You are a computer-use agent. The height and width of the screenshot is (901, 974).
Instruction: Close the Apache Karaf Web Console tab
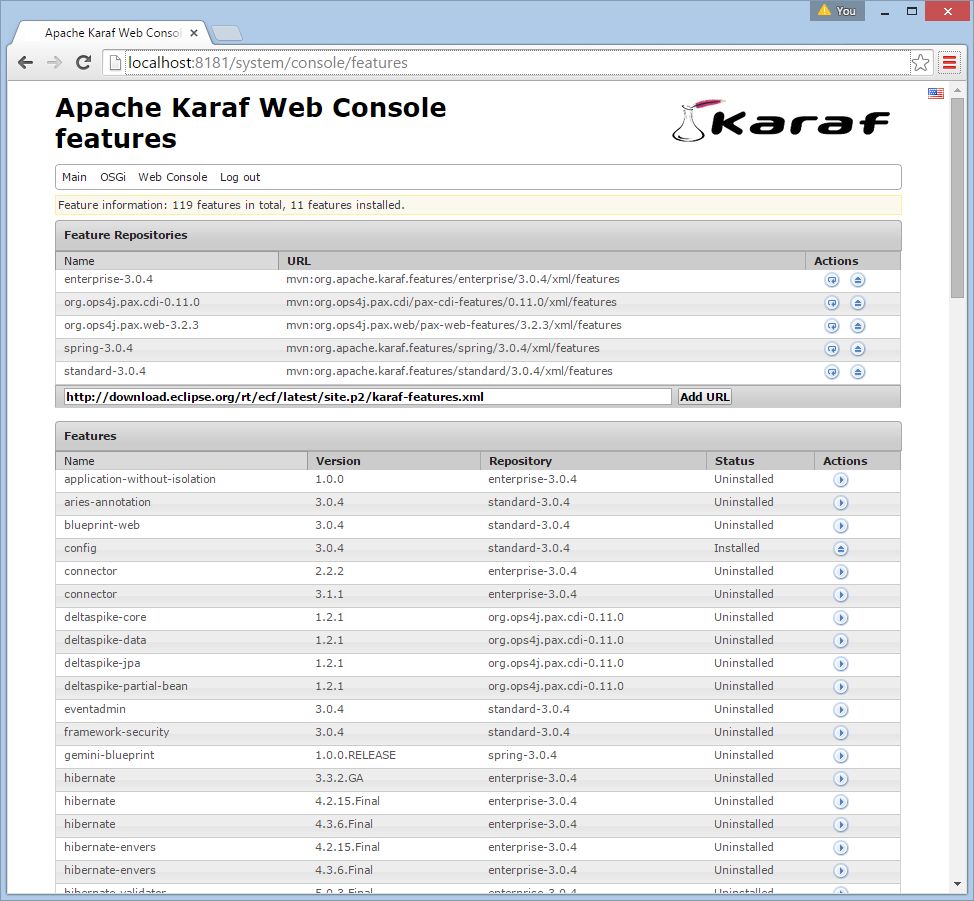pyautogui.click(x=194, y=33)
